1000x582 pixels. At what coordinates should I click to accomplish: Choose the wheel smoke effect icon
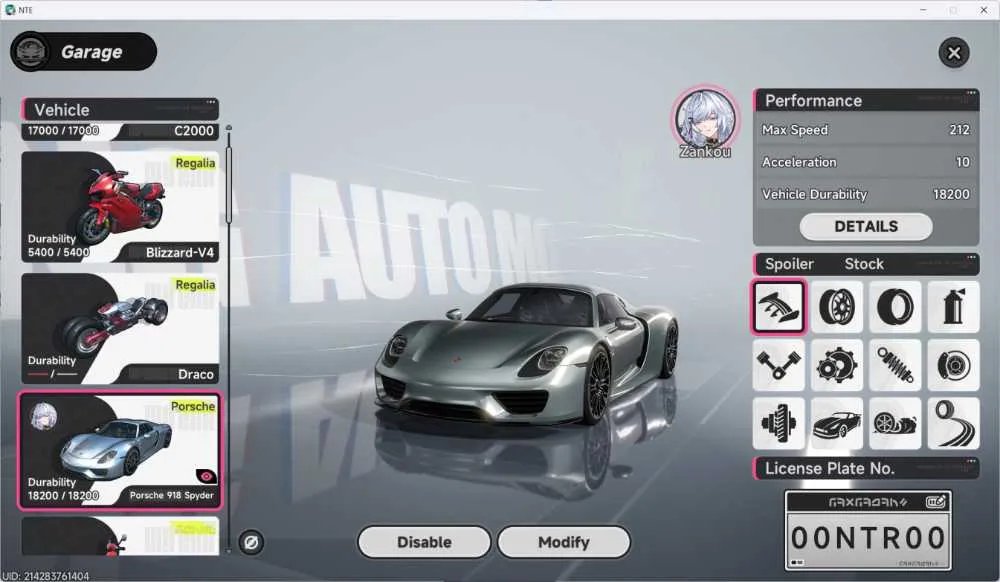pos(895,423)
